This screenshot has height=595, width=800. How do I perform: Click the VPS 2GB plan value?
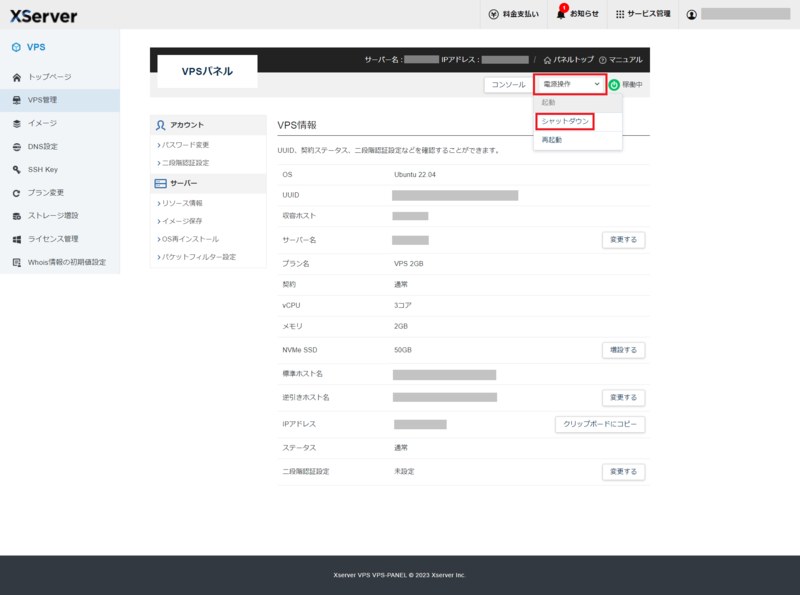409,264
